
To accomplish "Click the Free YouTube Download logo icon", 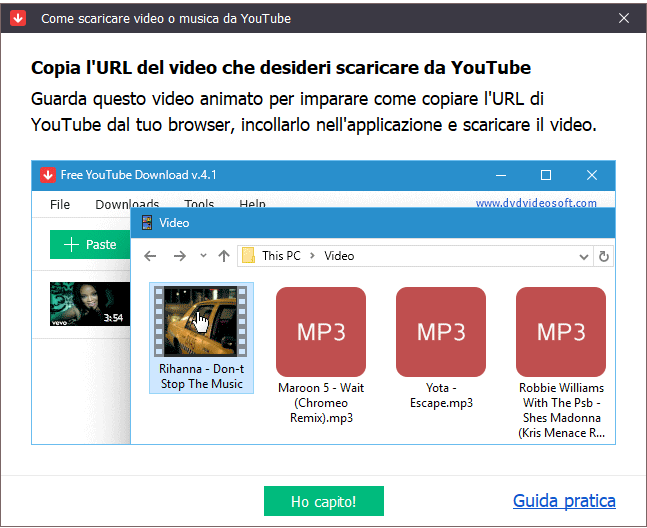I will click(x=47, y=175).
